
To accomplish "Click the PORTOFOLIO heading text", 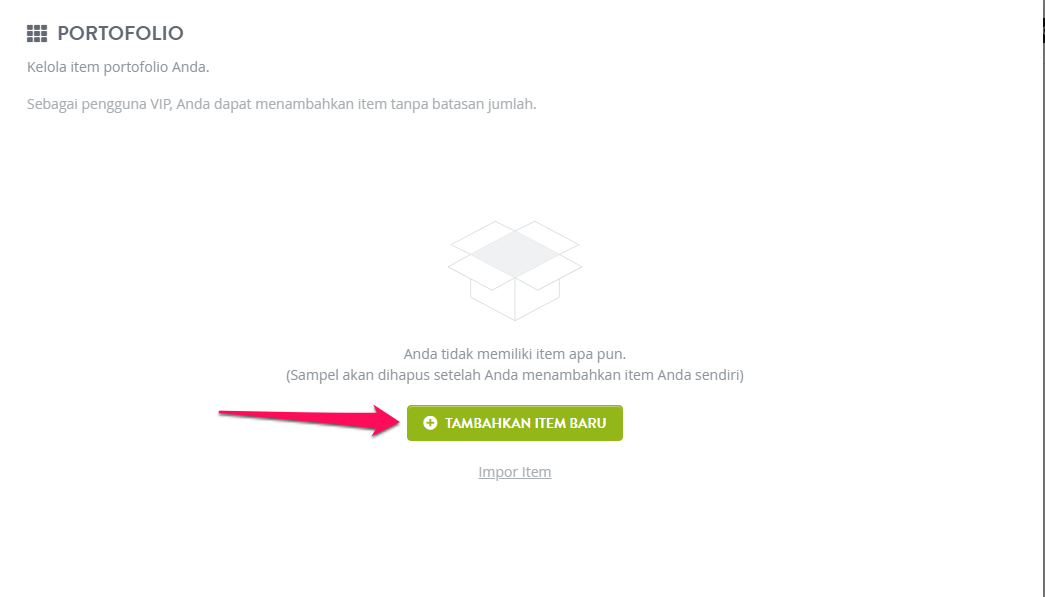I will click(120, 33).
